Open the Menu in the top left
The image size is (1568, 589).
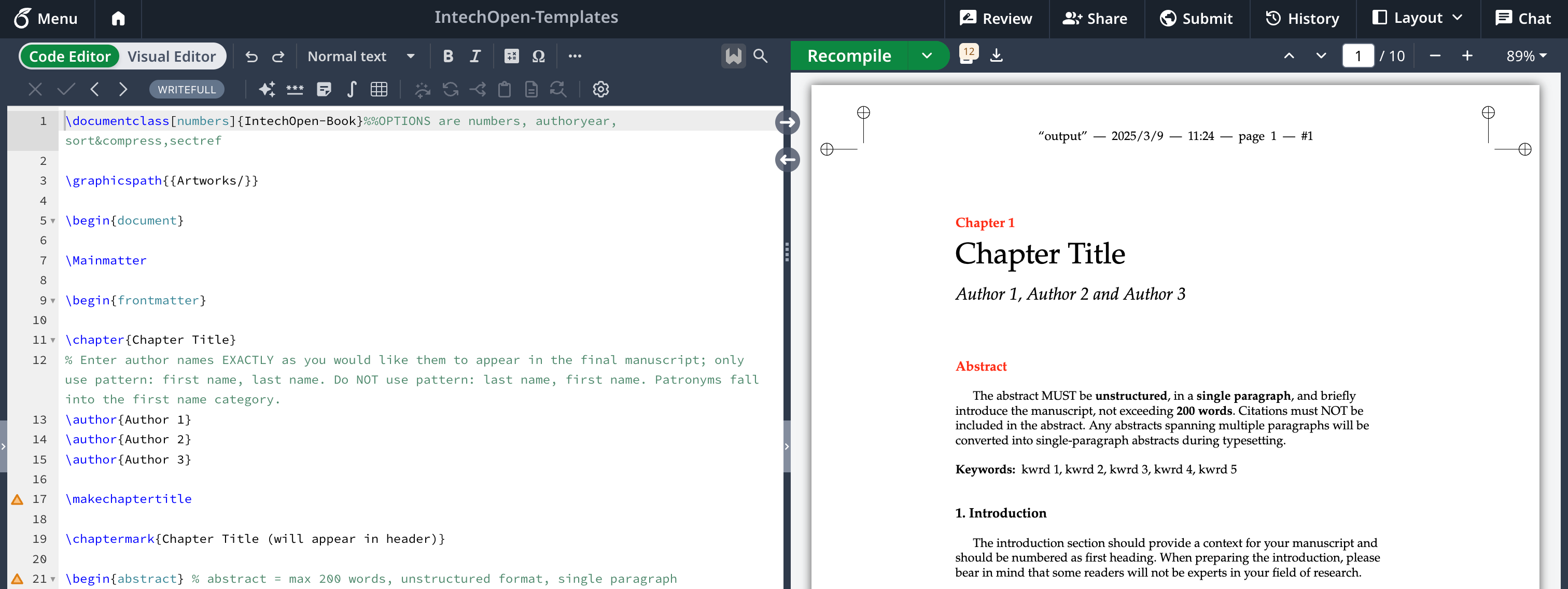pos(49,18)
